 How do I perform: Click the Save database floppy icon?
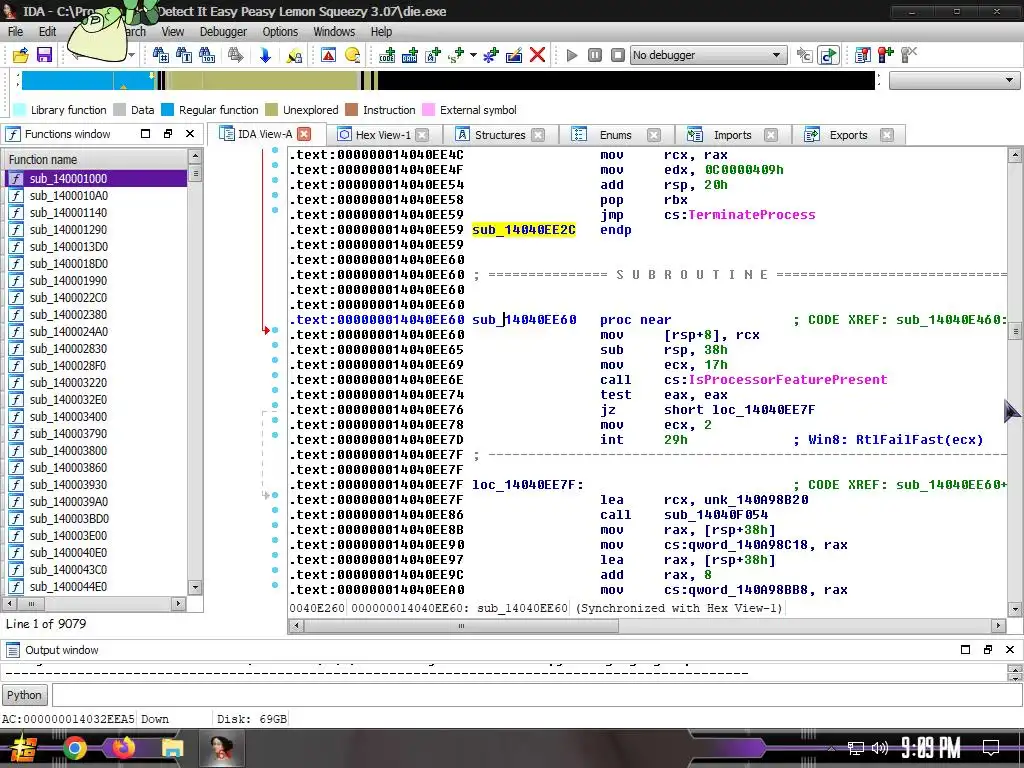pos(44,56)
